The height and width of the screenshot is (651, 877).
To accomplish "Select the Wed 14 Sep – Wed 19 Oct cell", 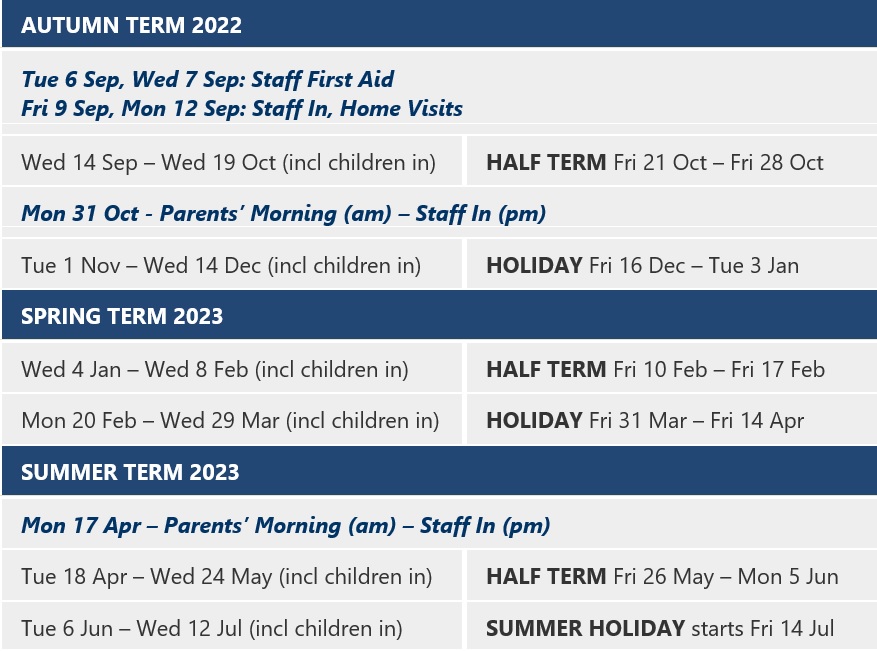I will point(228,162).
